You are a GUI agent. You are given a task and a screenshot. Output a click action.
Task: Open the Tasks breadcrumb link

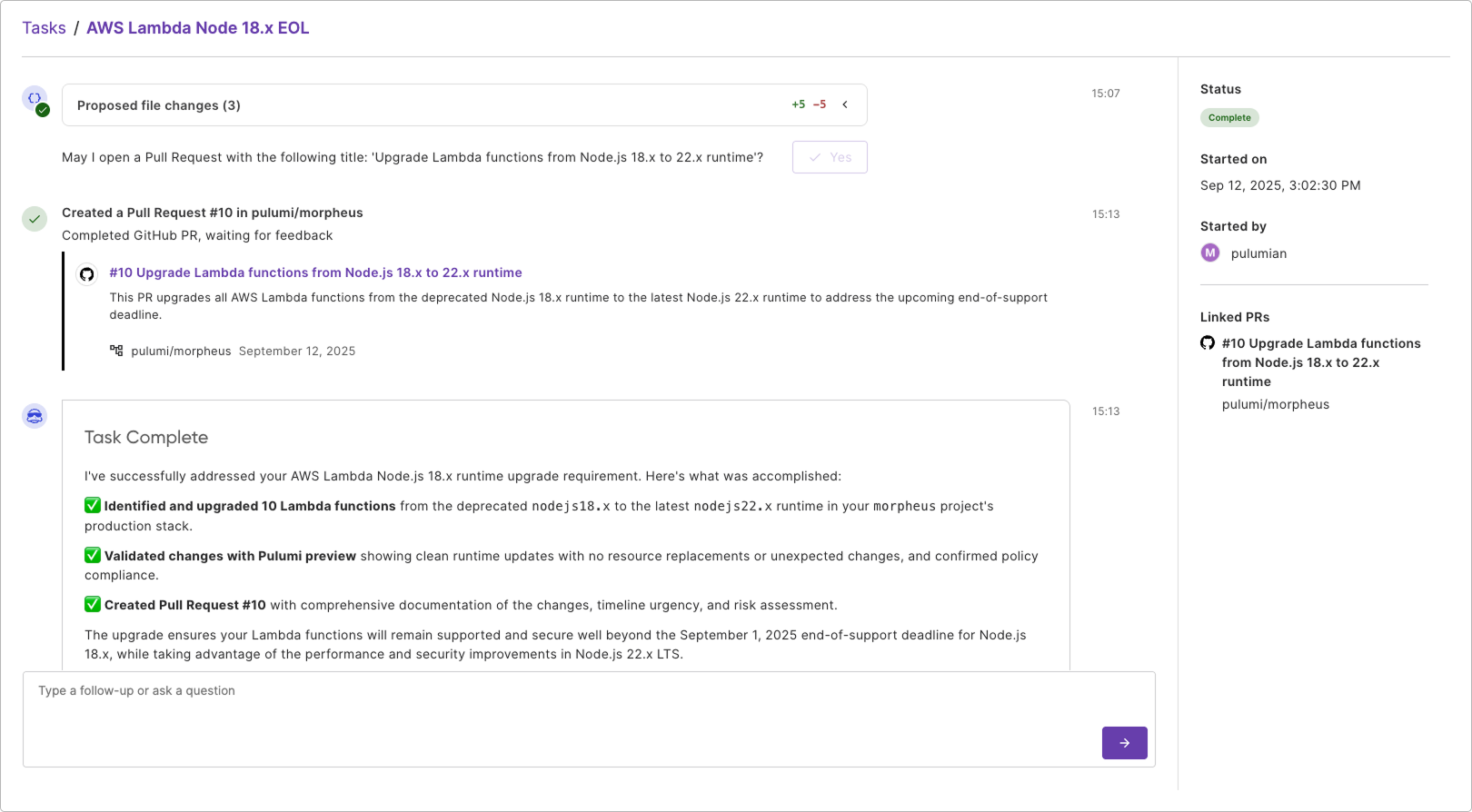tap(44, 28)
